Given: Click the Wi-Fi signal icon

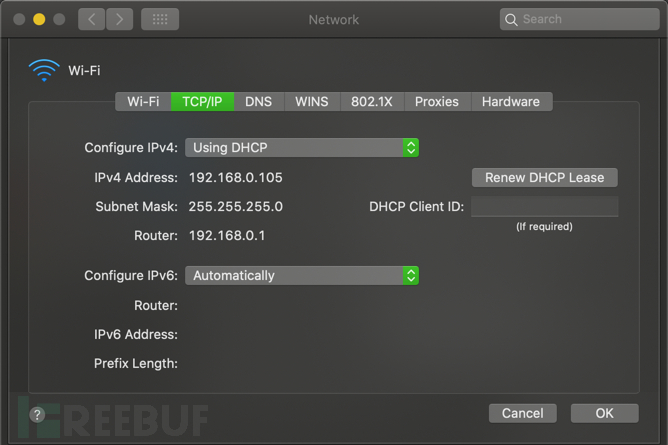Looking at the screenshot, I should tap(44, 70).
